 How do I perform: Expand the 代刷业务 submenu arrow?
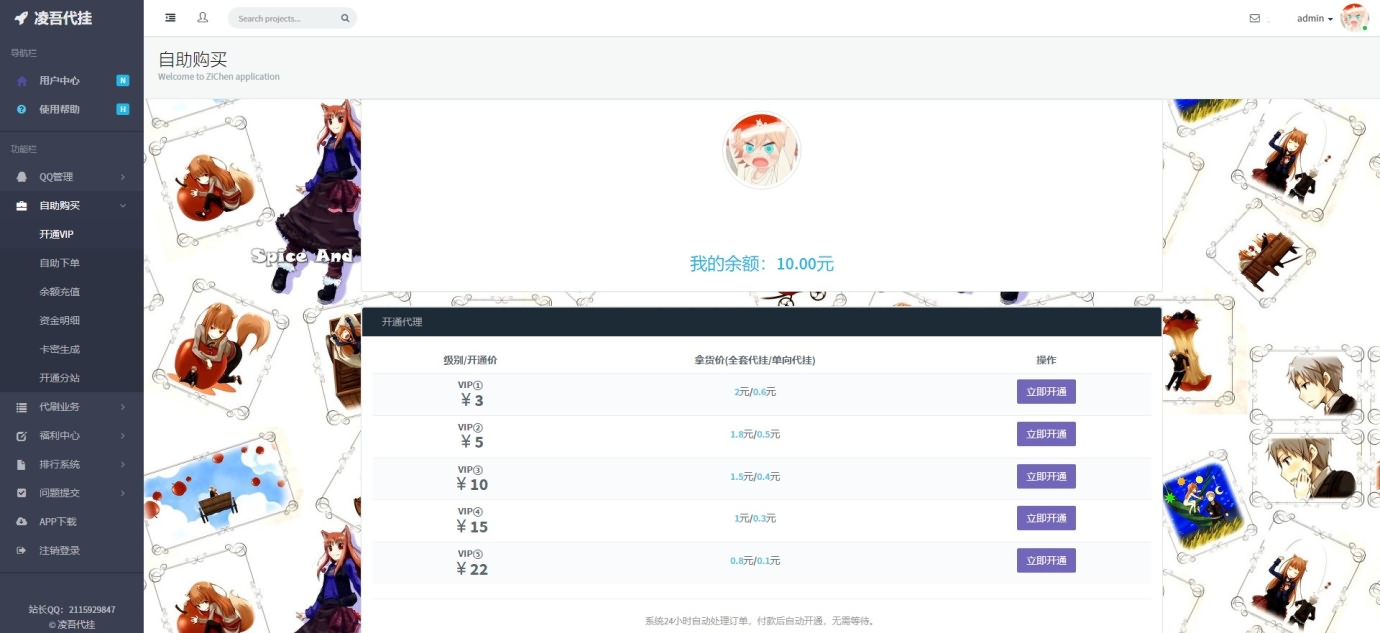pos(123,407)
